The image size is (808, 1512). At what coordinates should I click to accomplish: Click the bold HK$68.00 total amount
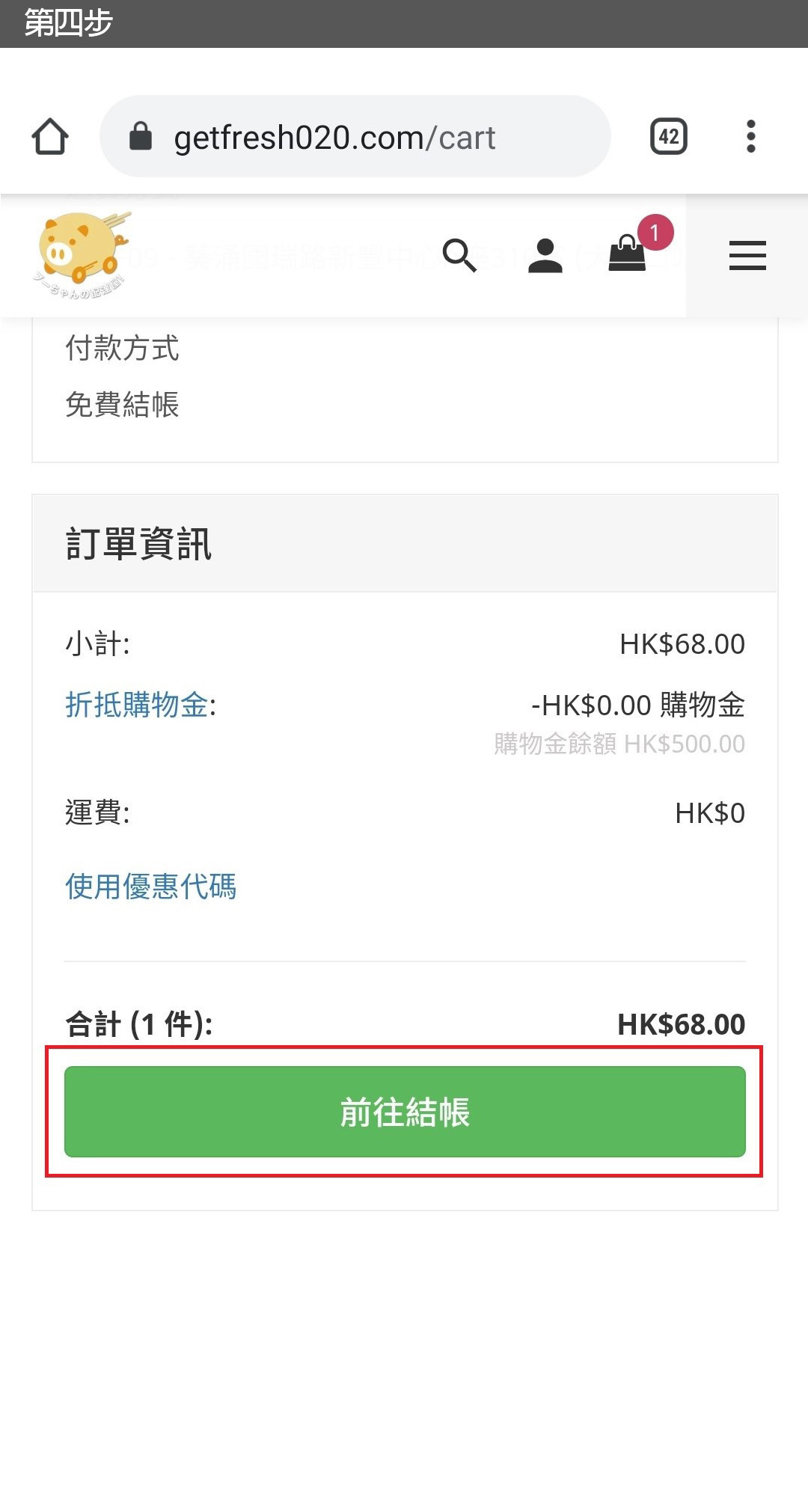[681, 1024]
